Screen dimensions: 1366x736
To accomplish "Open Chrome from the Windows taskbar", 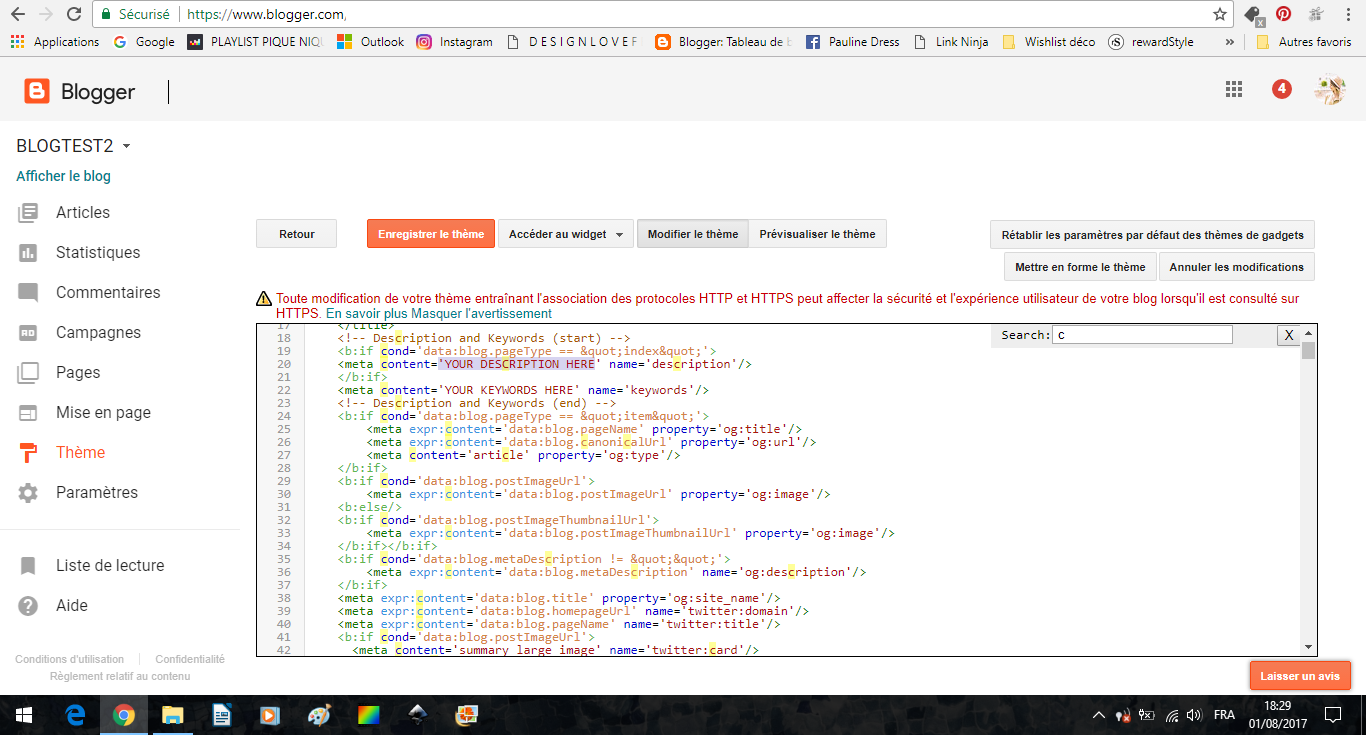I will point(124,715).
